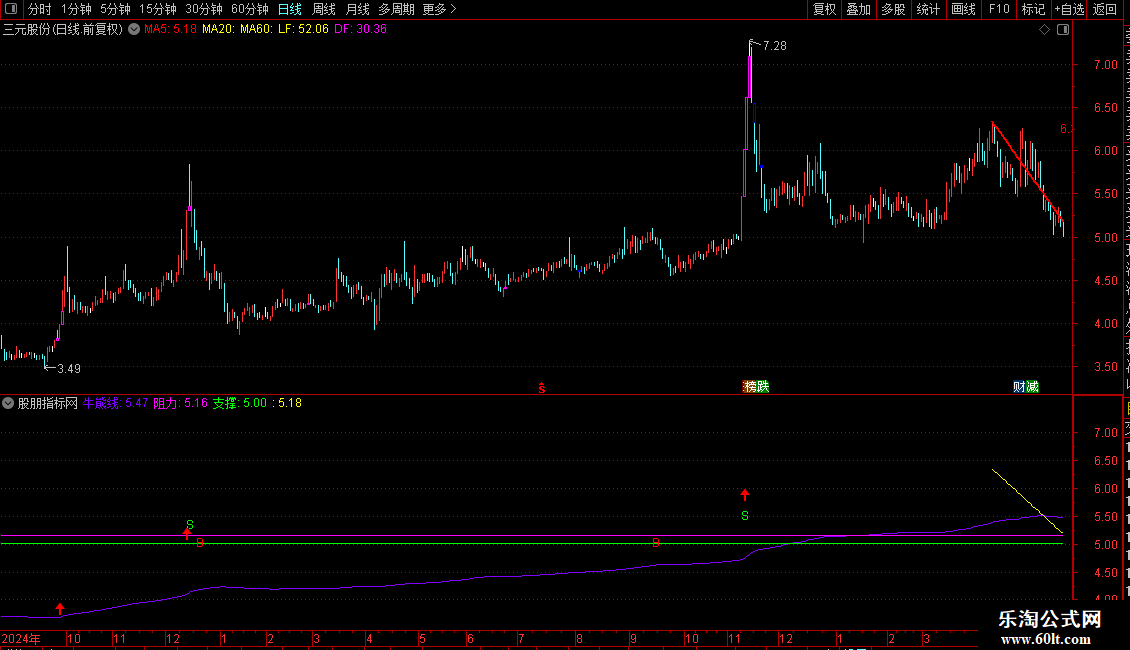
Task: Activate the 画线 drawing tools
Action: (x=963, y=9)
